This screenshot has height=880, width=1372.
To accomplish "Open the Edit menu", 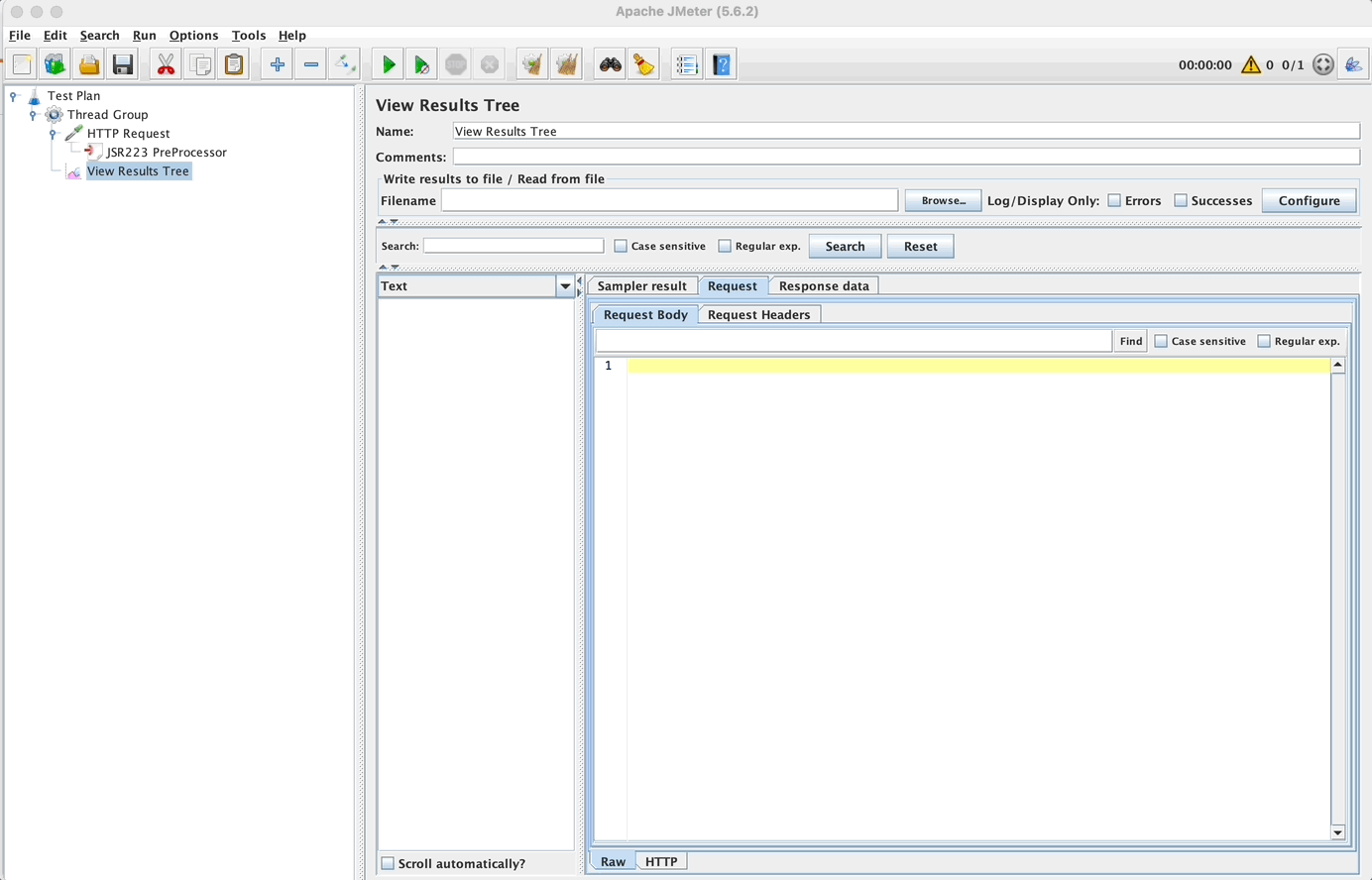I will 56,36.
